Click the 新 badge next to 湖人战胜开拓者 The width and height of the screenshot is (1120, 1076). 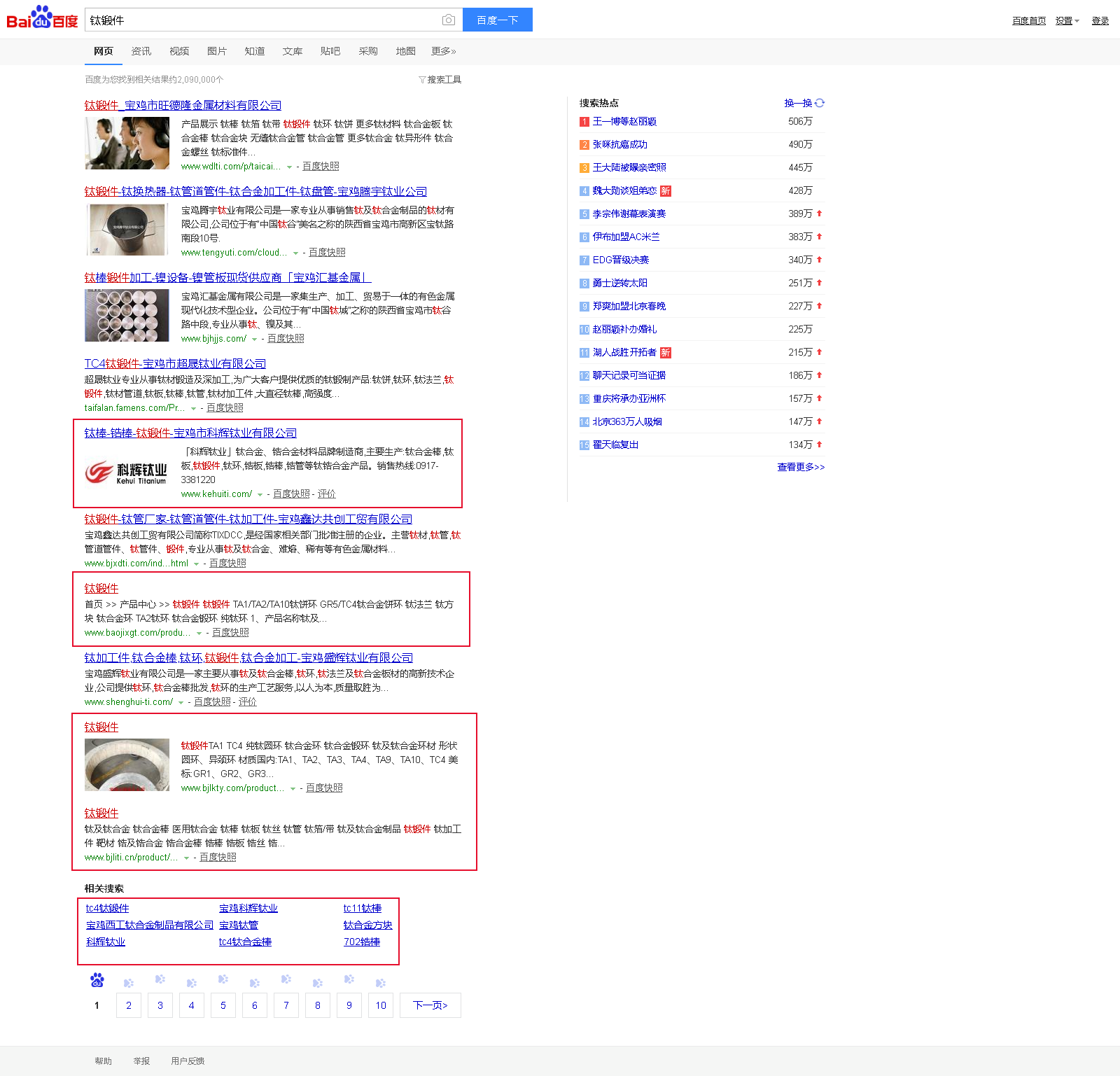pos(666,353)
